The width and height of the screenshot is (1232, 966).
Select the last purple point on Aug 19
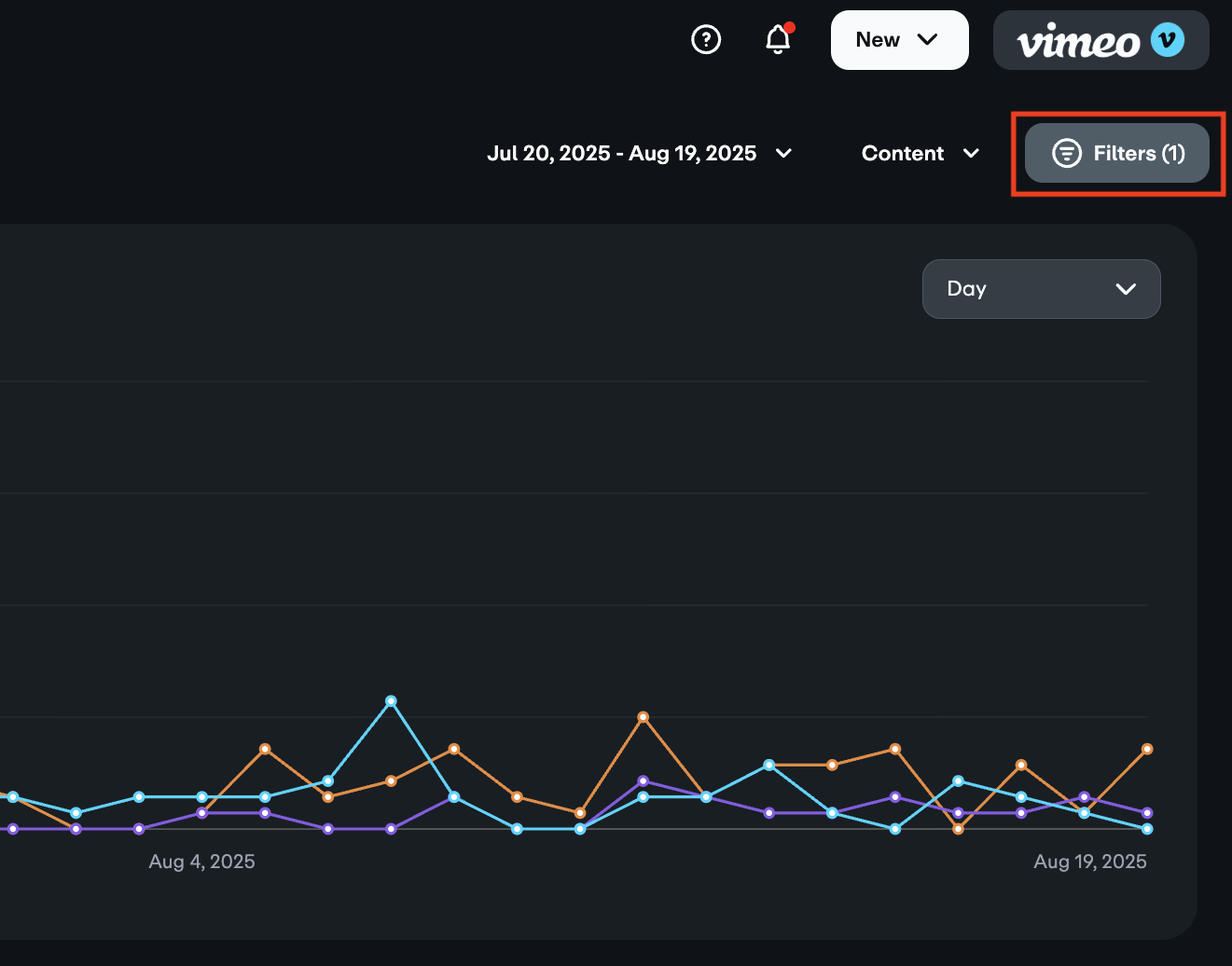point(1147,813)
